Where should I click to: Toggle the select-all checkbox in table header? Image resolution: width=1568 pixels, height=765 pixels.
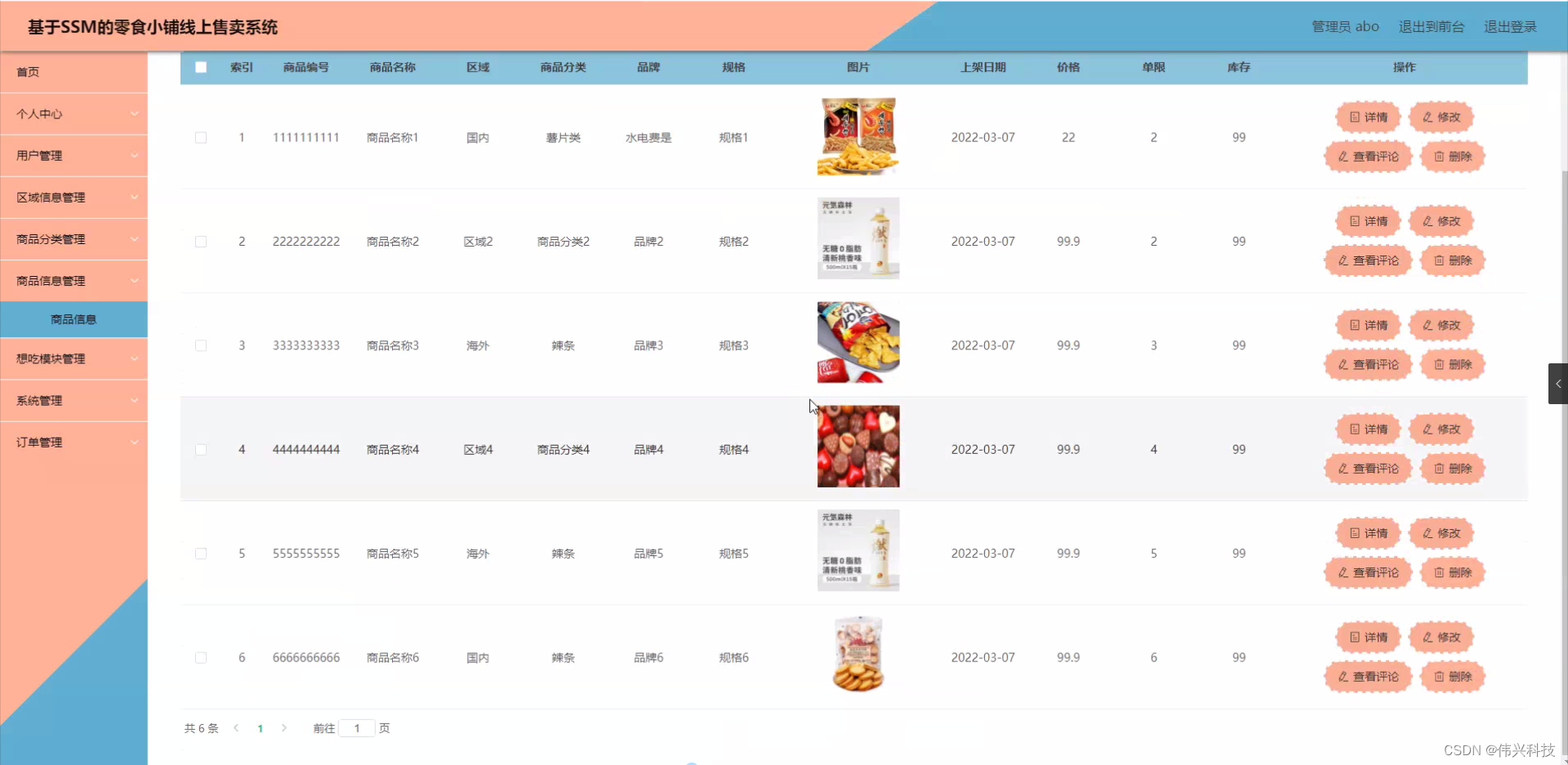coord(201,68)
